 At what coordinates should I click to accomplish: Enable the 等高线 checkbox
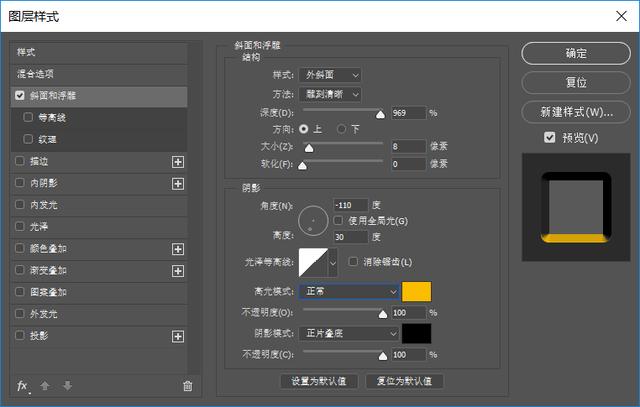pos(28,118)
